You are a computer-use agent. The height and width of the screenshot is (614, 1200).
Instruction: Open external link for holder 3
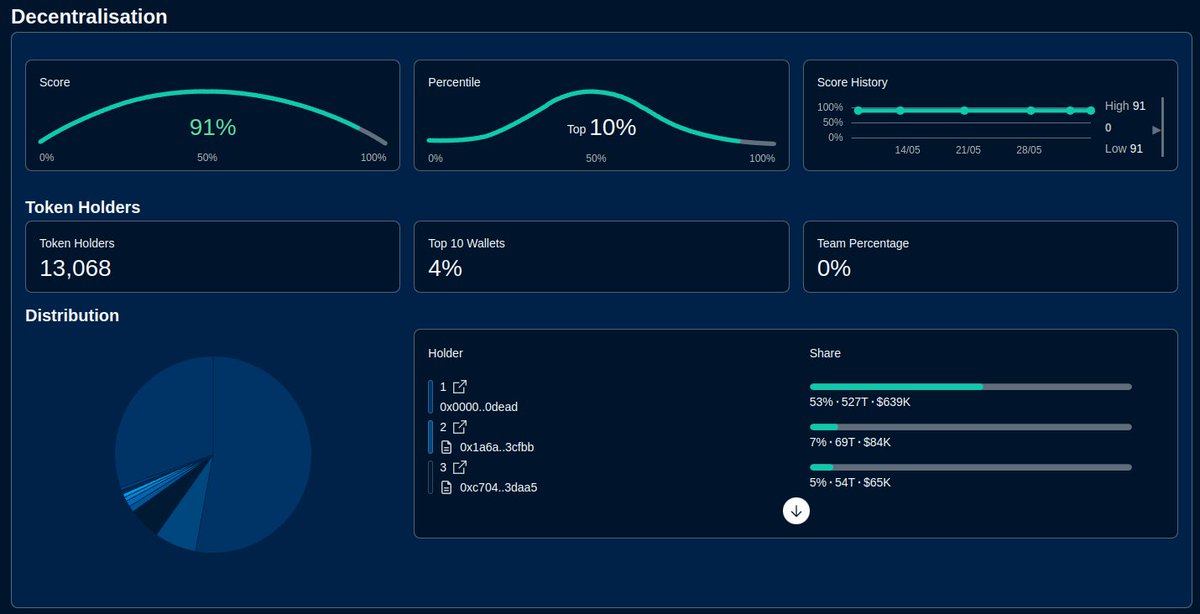(460, 467)
